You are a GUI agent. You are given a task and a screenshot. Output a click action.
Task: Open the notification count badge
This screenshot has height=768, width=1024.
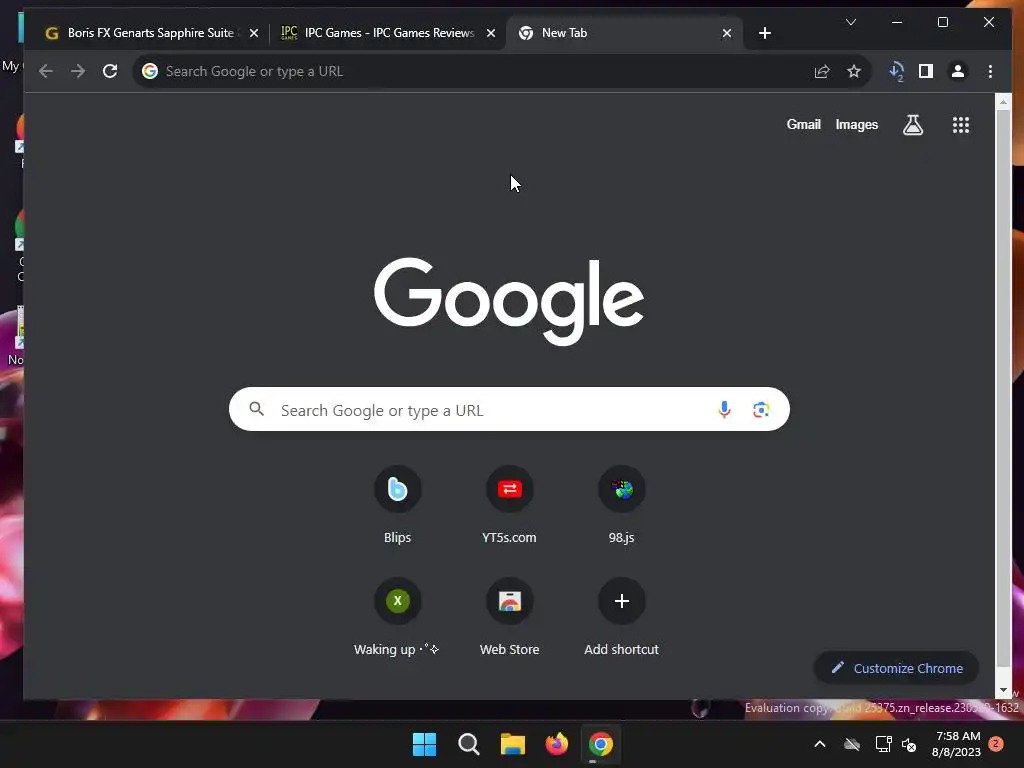tap(996, 744)
